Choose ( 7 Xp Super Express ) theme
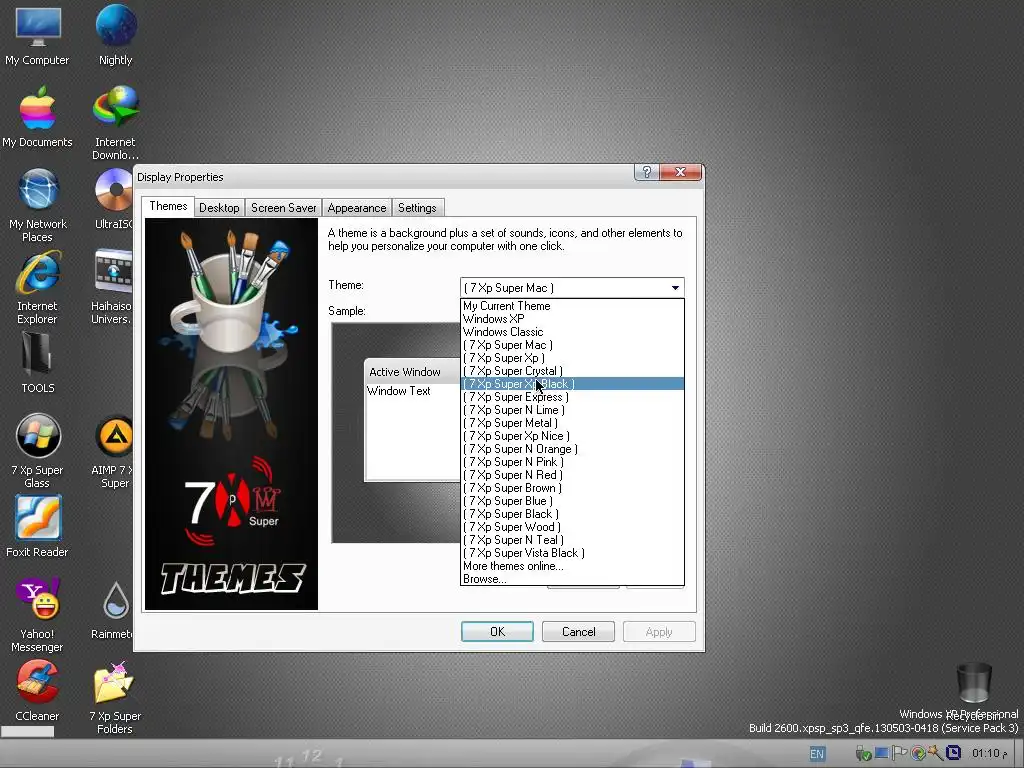Image resolution: width=1024 pixels, height=768 pixels. pyautogui.click(x=572, y=397)
